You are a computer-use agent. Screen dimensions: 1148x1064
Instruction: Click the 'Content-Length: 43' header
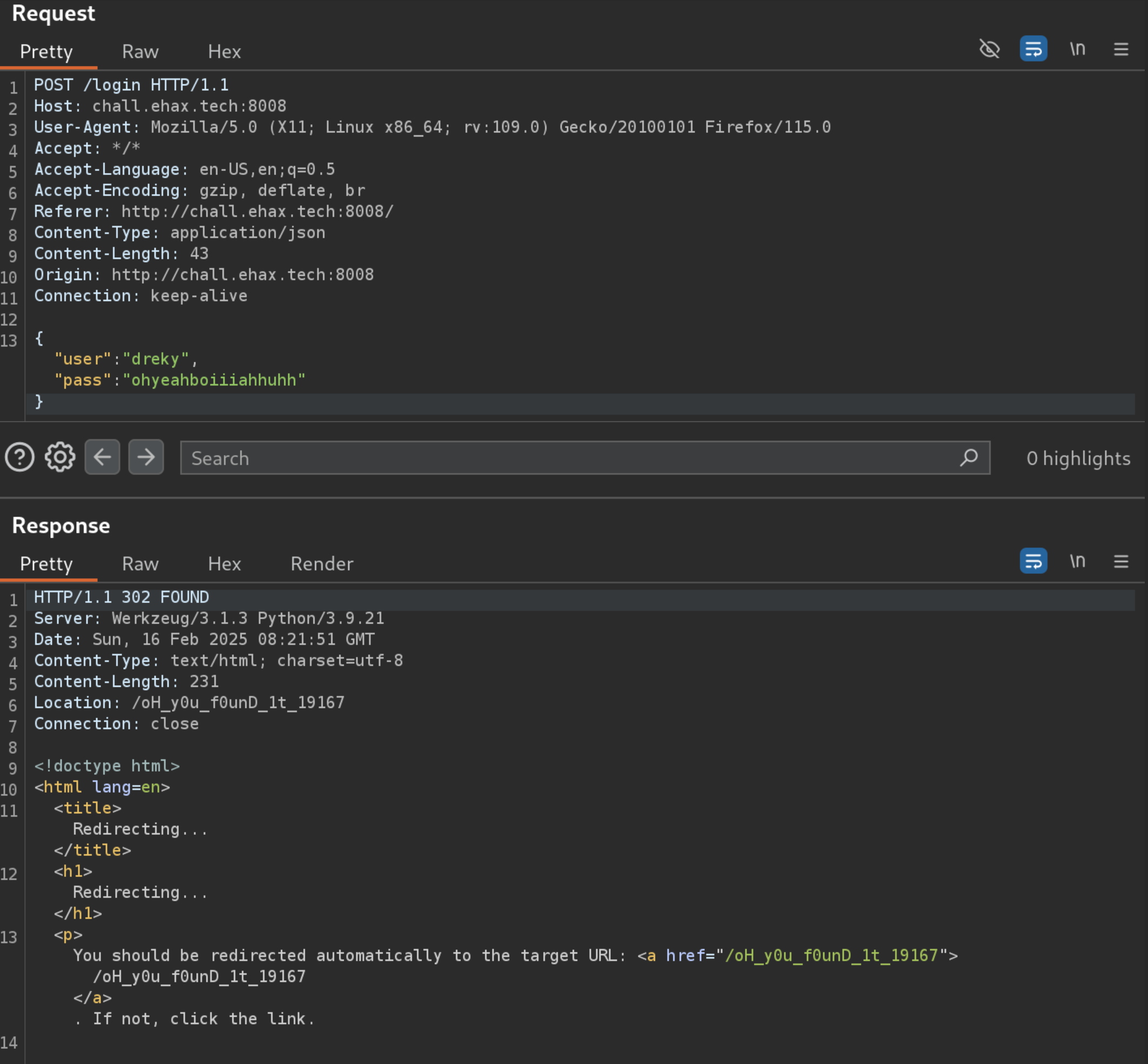pyautogui.click(x=121, y=254)
